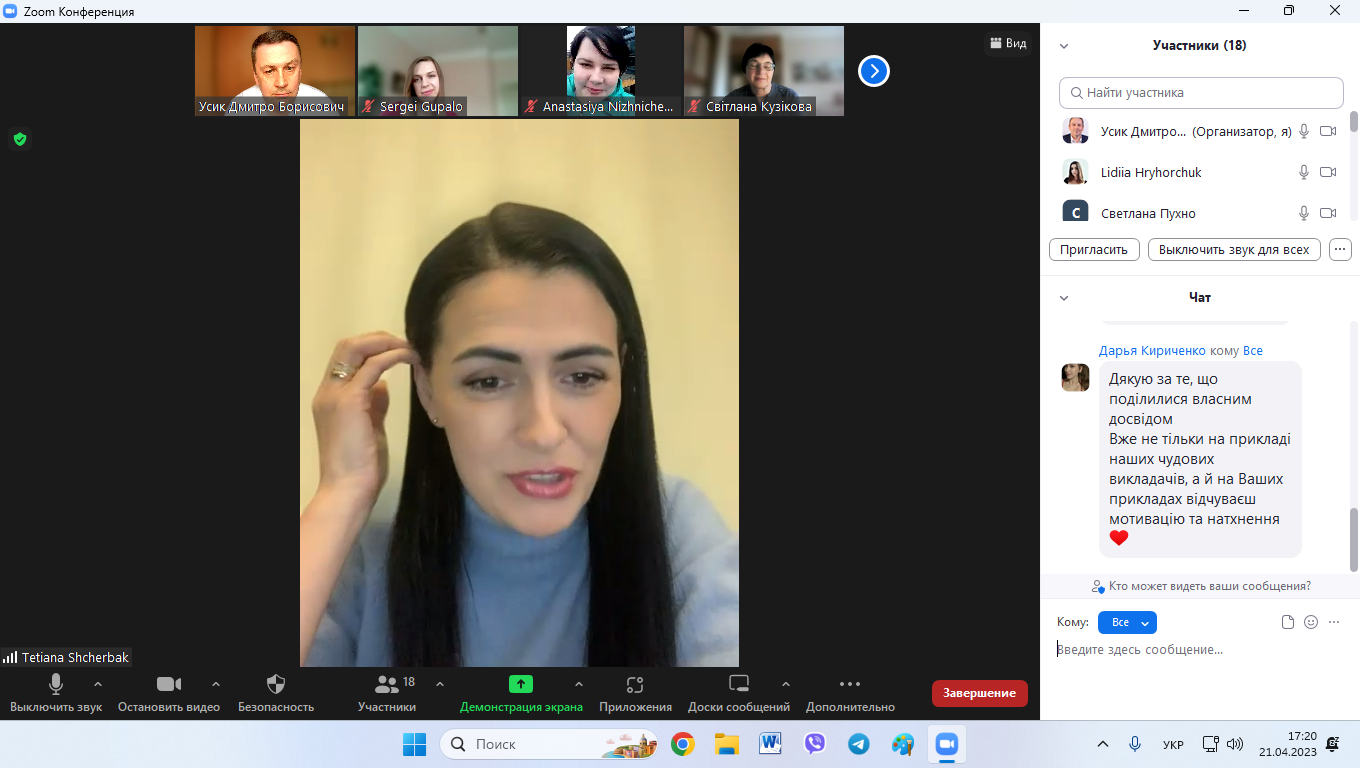Toggle microphone for Lidiia Hryhorchuk

(1304, 172)
